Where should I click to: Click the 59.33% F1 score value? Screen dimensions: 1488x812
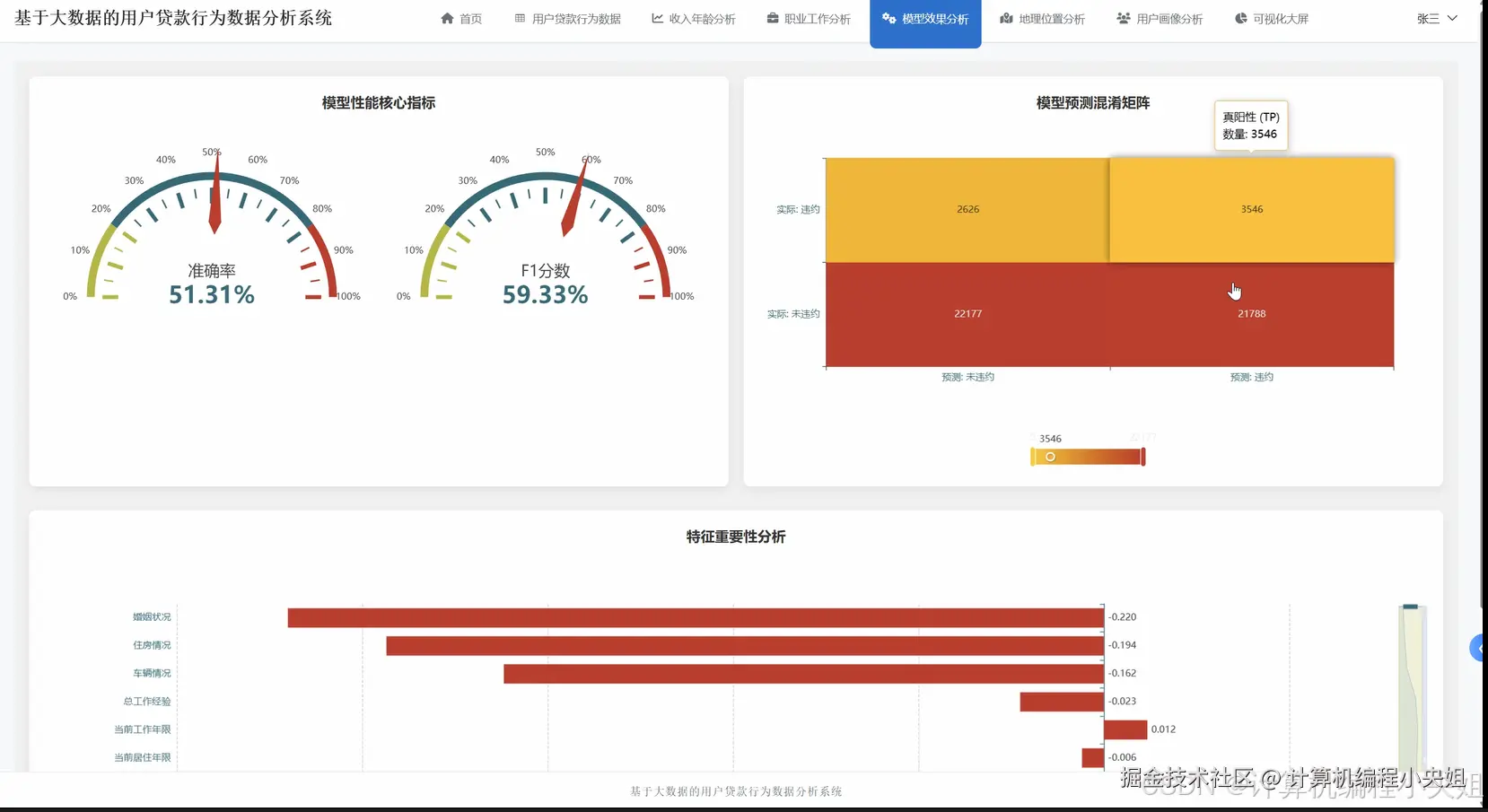[x=546, y=294]
